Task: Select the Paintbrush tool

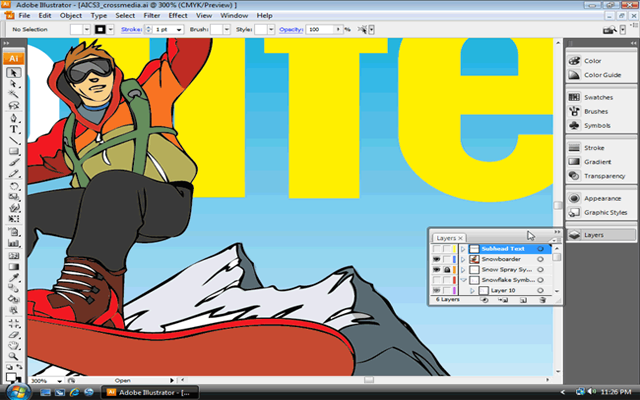Action: (x=13, y=162)
